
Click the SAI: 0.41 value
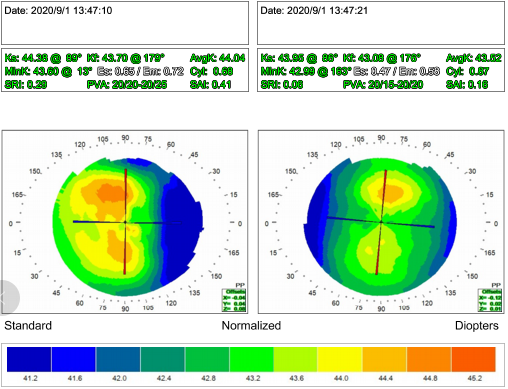click(211, 85)
